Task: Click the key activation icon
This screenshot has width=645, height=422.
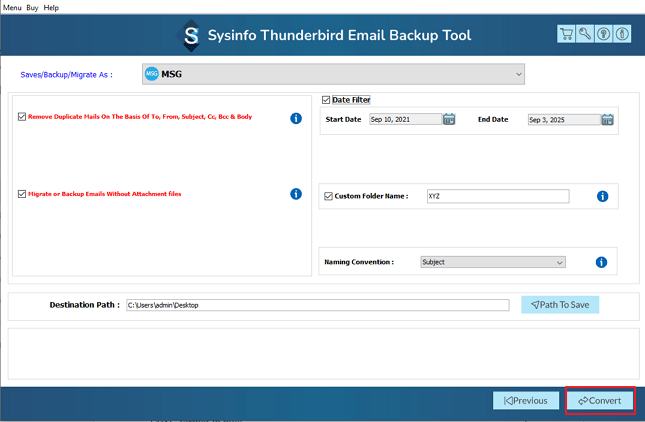Action: click(x=585, y=34)
